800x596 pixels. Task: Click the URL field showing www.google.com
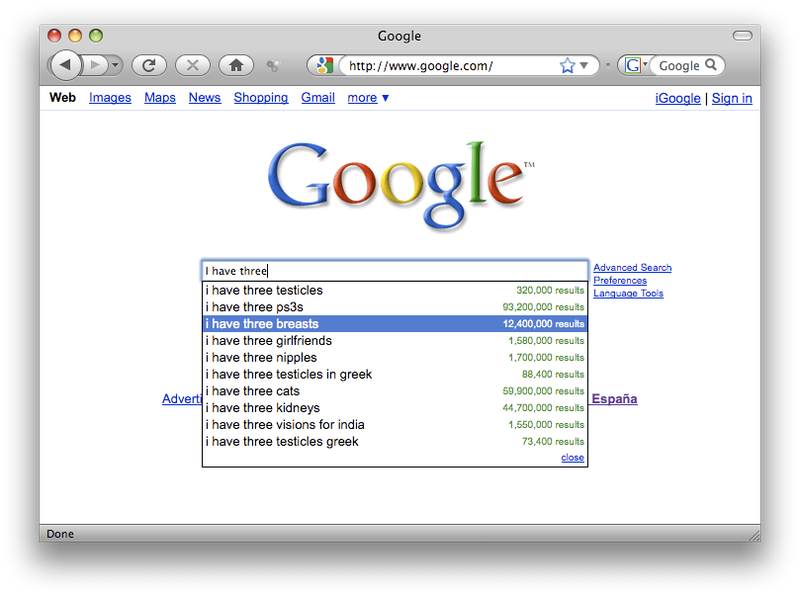[449, 65]
